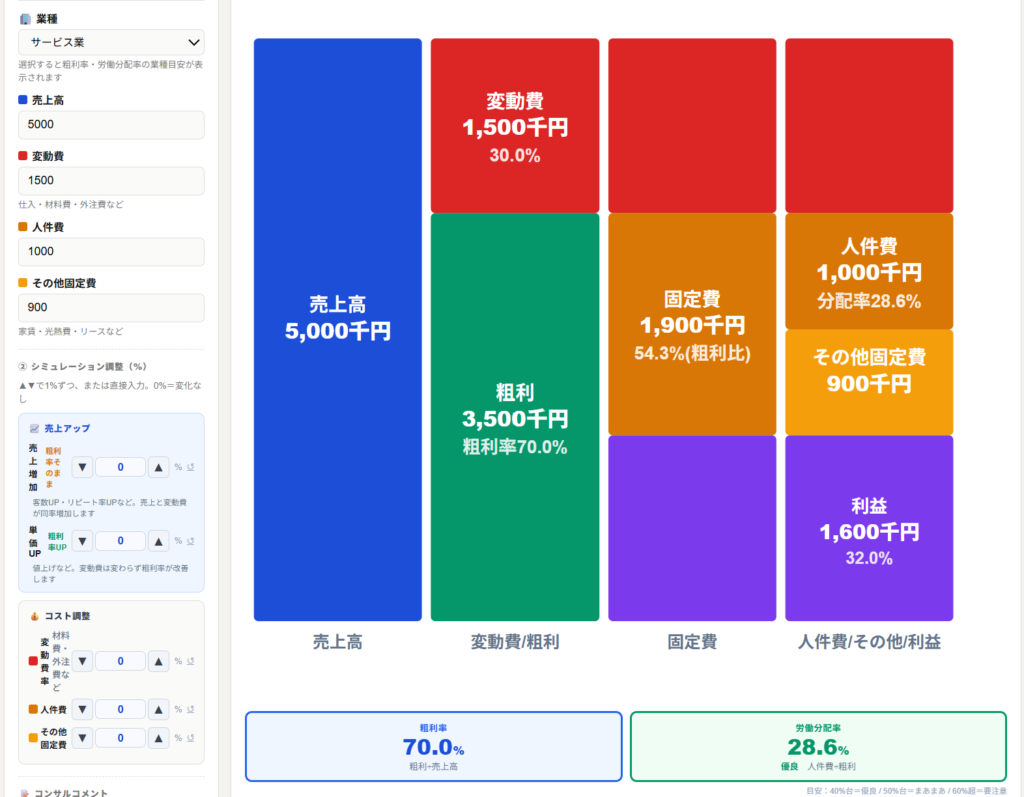Open the 業種 dropdown showing サービス業
This screenshot has width=1024, height=797.
click(111, 42)
